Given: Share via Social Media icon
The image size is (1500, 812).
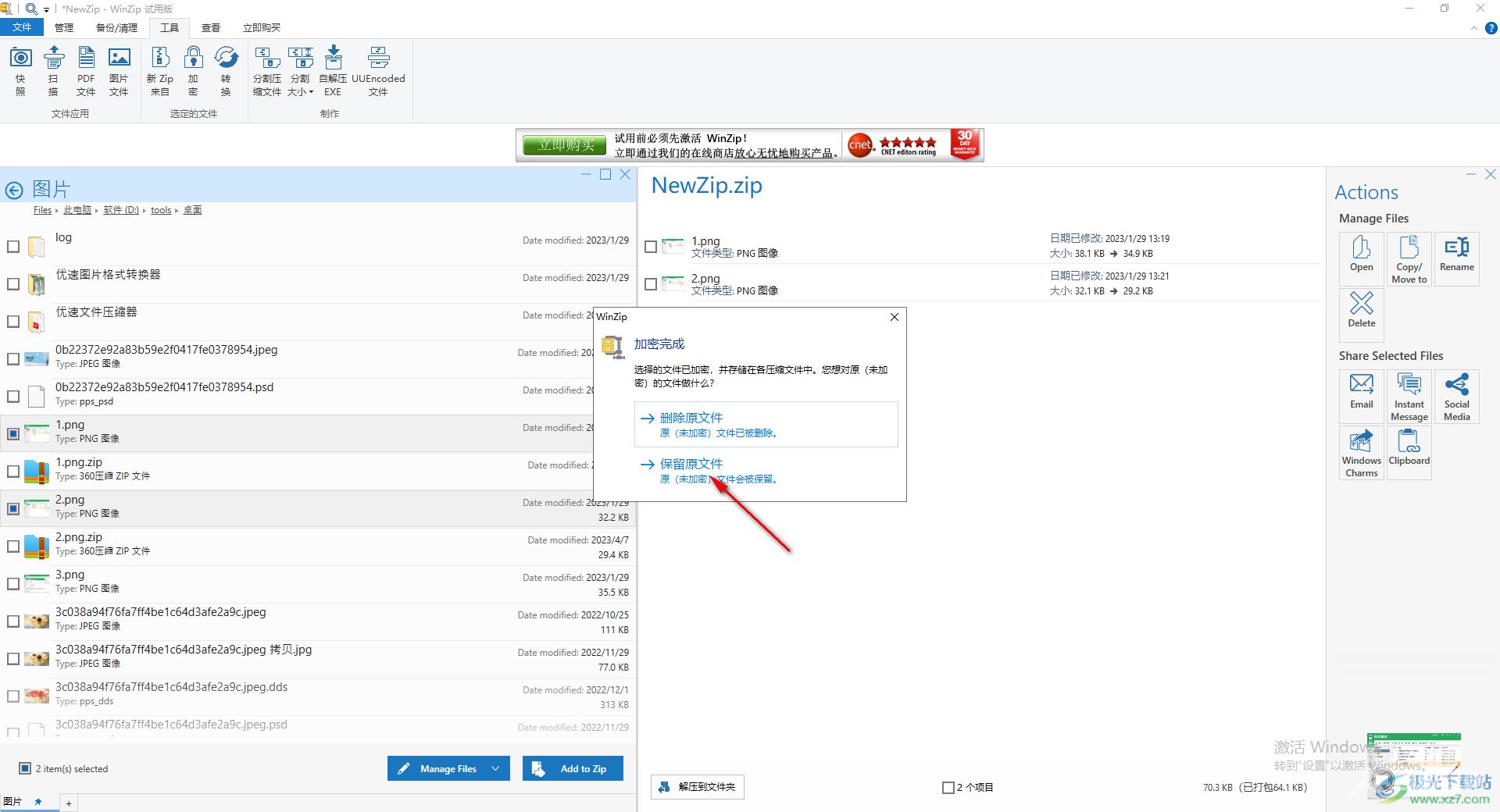Looking at the screenshot, I should click(x=1457, y=396).
